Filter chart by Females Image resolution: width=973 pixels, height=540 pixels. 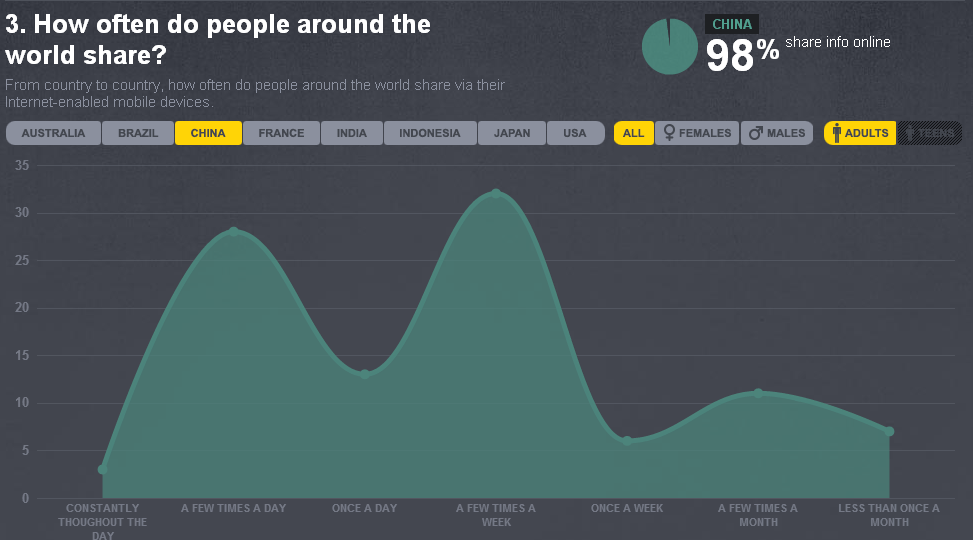(697, 133)
